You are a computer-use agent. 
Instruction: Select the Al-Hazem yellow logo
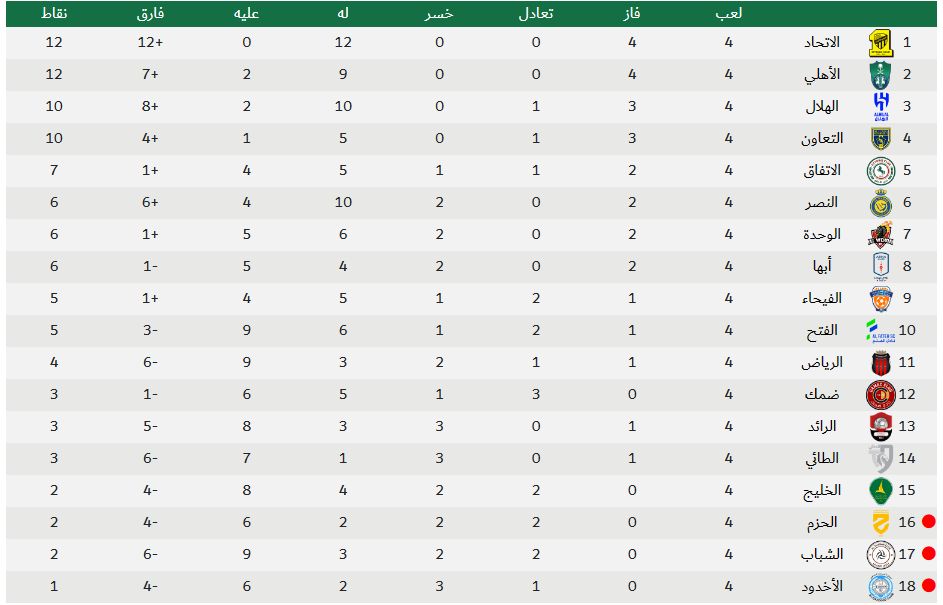pyautogui.click(x=881, y=522)
